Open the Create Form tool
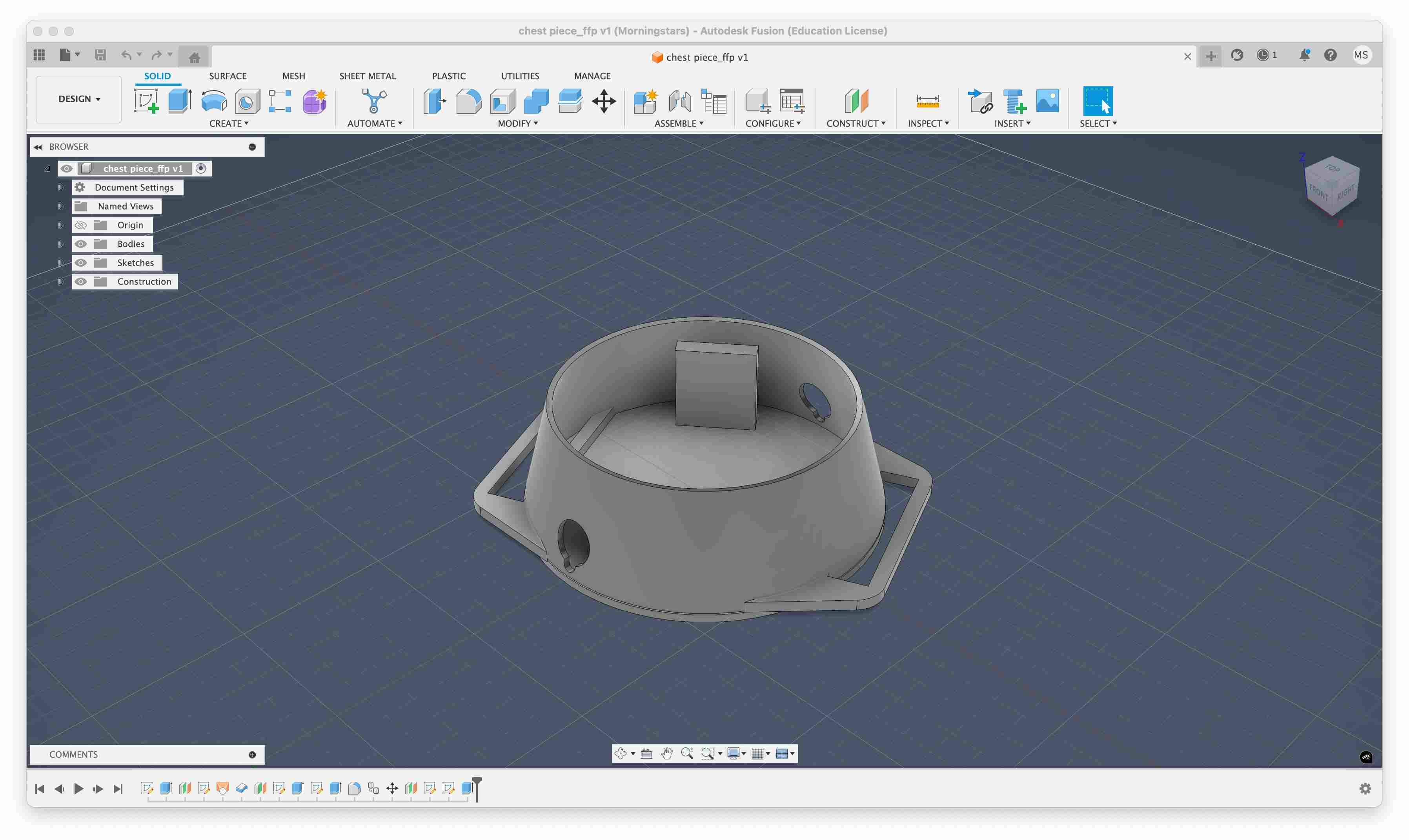This screenshot has height=840, width=1409. [x=315, y=101]
